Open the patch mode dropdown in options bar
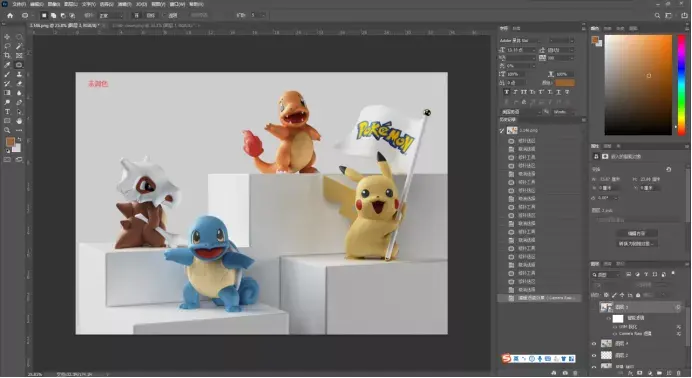Screen dimensions: 692x378 coord(110,15)
